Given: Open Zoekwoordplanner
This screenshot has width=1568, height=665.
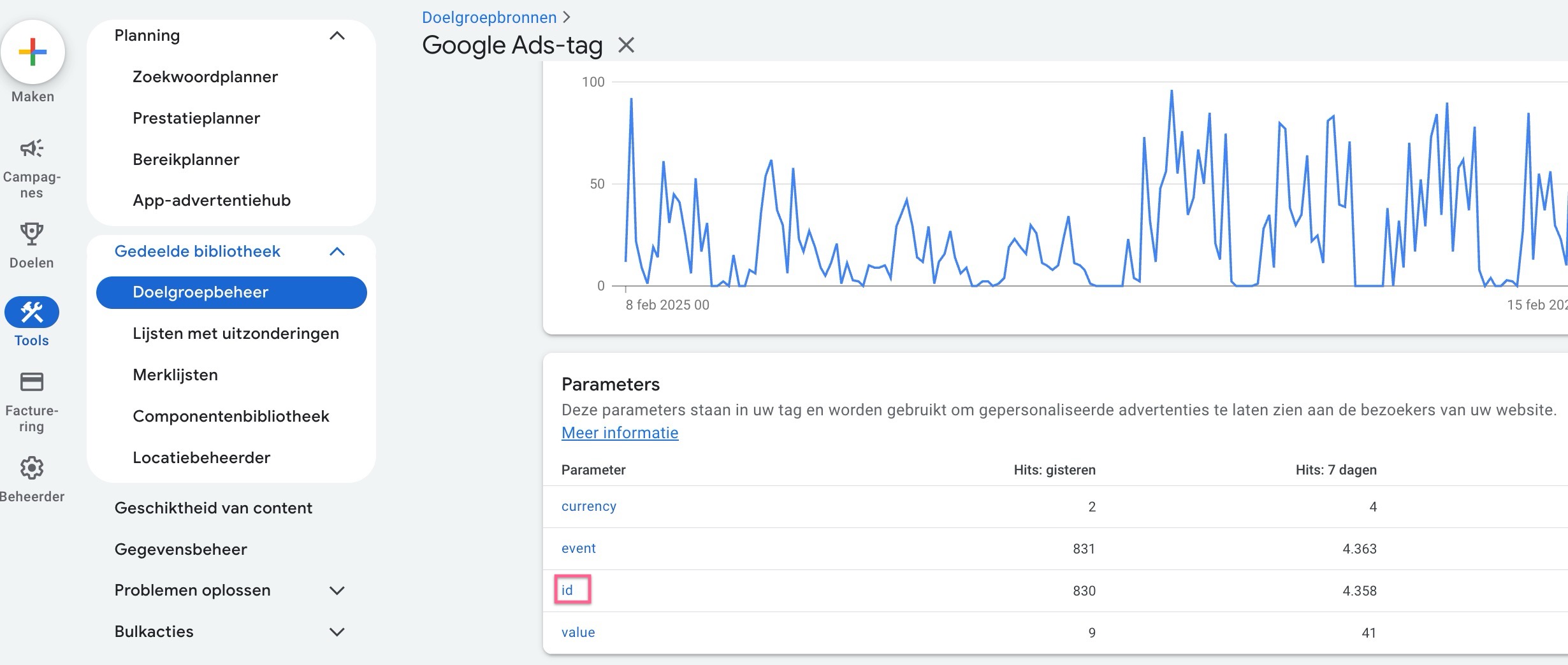Looking at the screenshot, I should (205, 77).
